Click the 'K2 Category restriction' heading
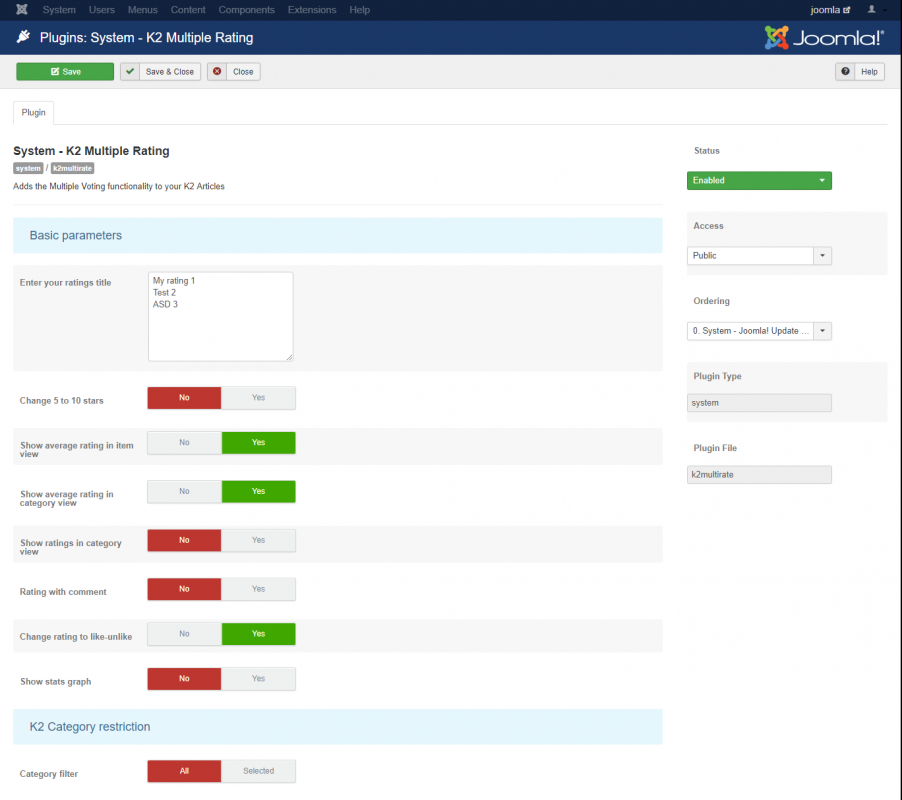902x800 pixels. coord(90,727)
